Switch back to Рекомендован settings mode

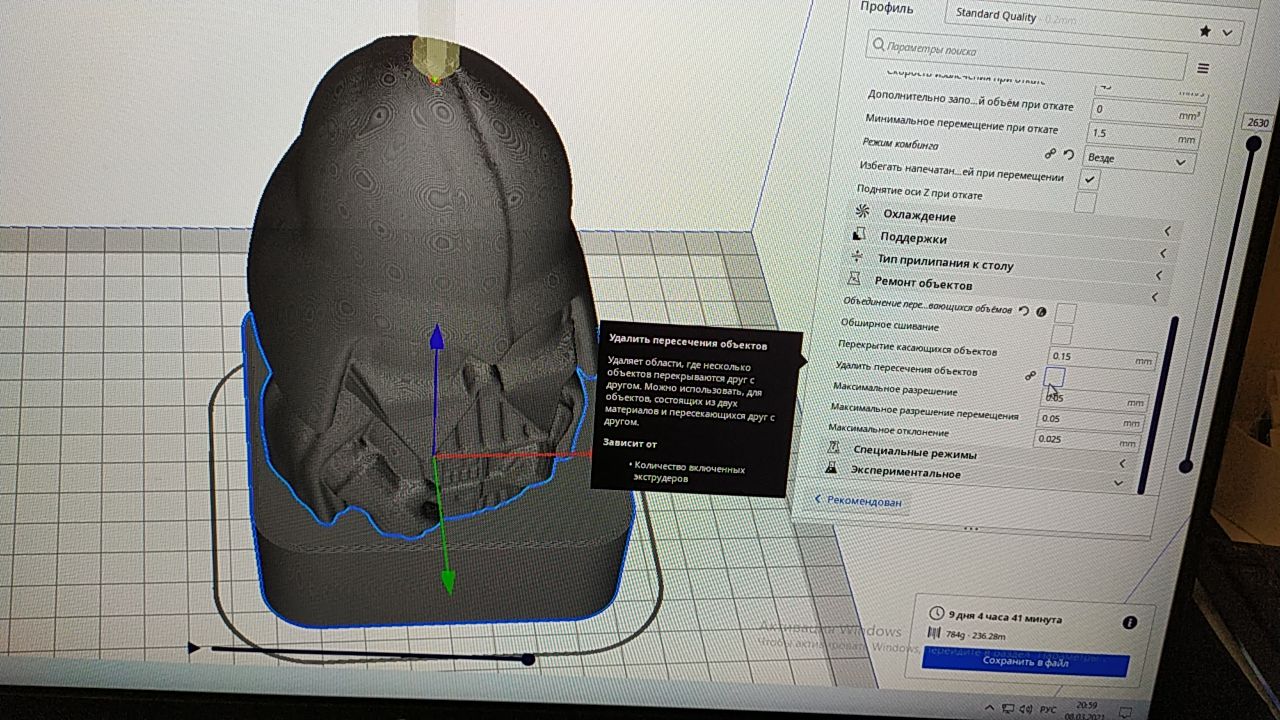click(x=858, y=500)
